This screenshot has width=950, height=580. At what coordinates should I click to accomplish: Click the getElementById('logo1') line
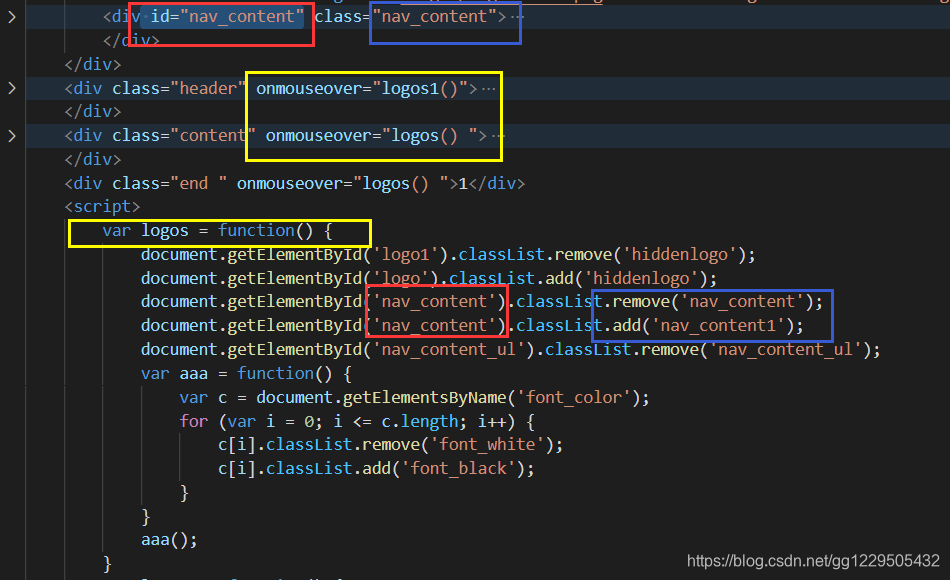(x=448, y=255)
